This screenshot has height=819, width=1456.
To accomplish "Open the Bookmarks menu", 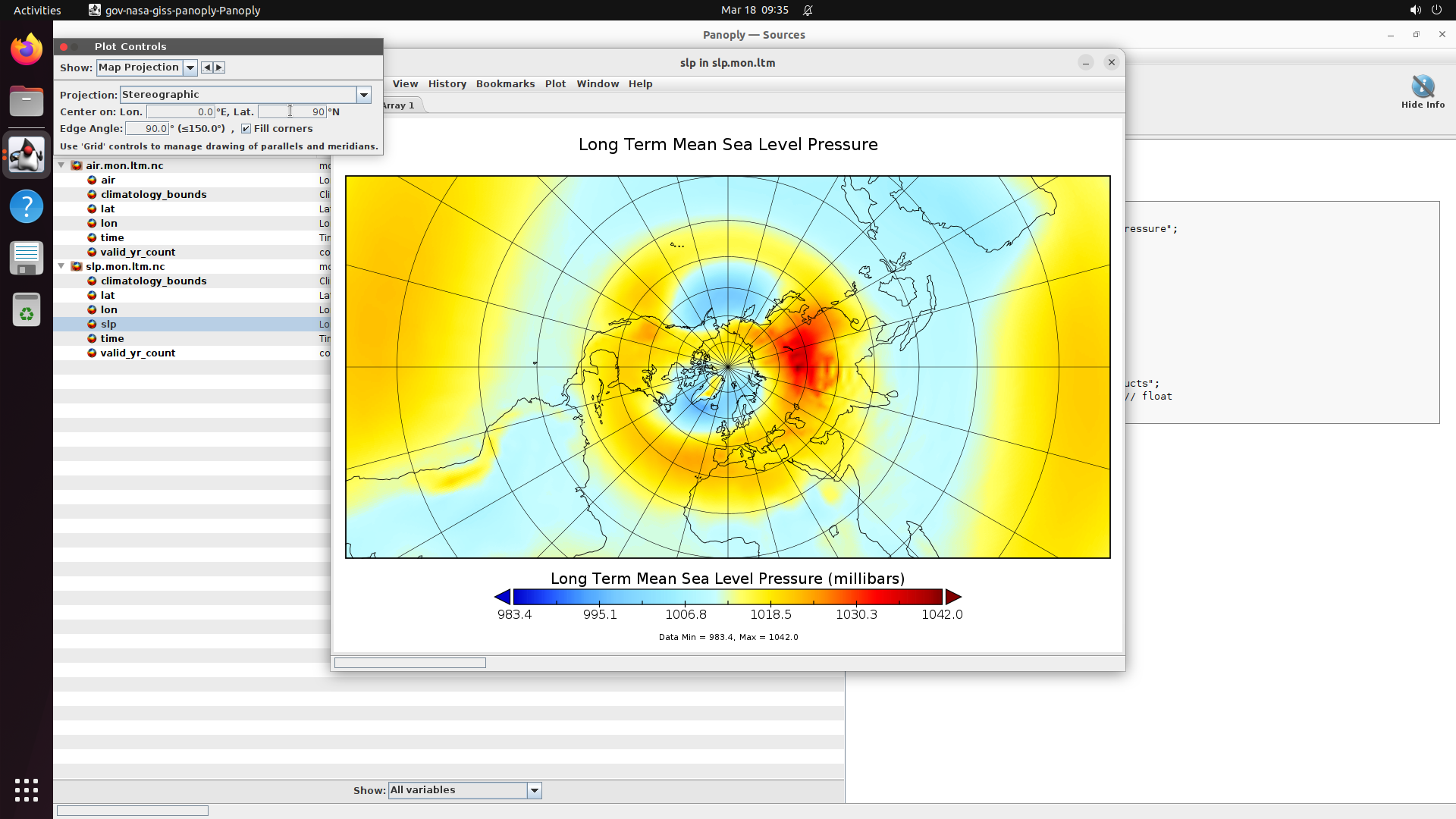I will point(505,84).
